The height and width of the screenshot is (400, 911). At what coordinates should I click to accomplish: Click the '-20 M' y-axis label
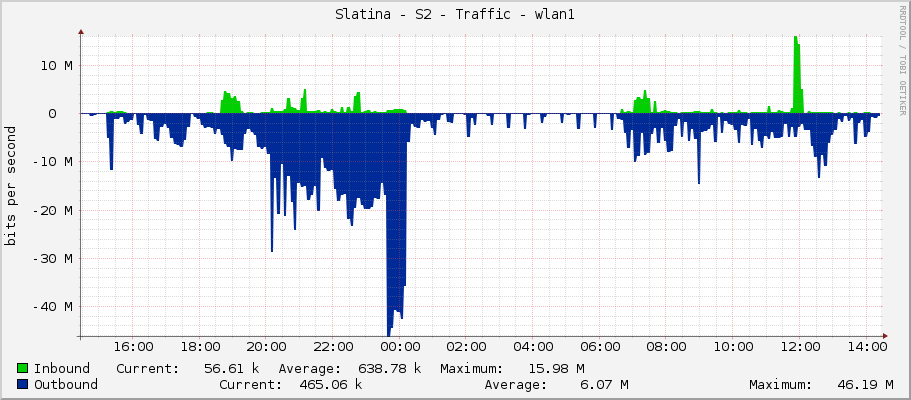(x=52, y=210)
